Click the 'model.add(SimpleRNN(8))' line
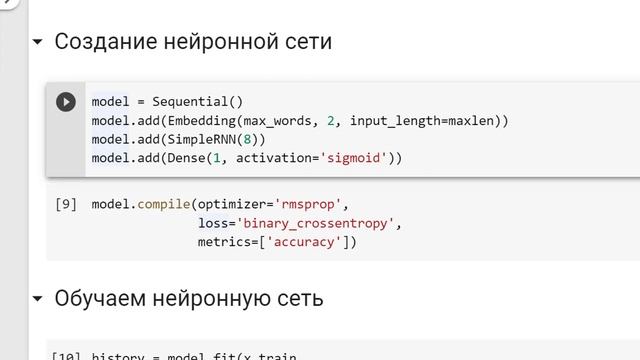 pyautogui.click(x=178, y=140)
